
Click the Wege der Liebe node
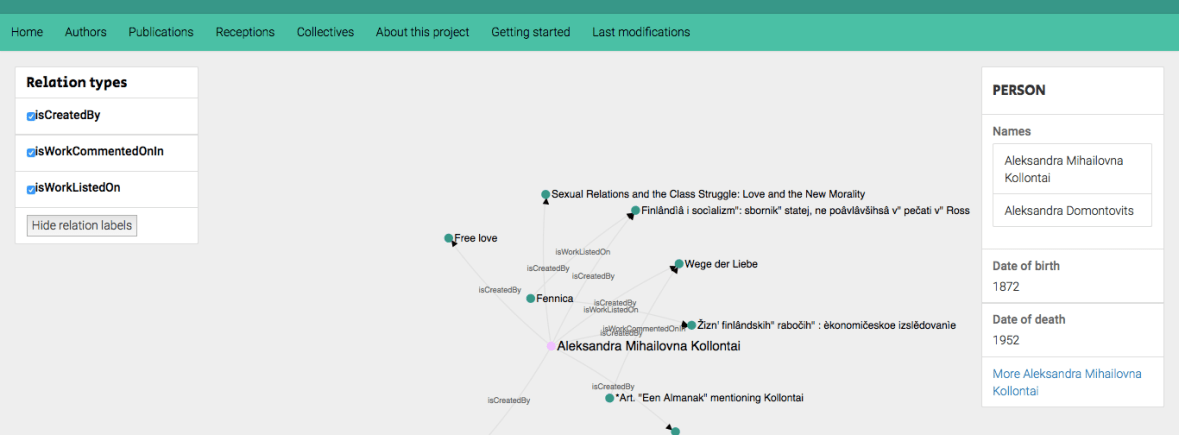click(x=679, y=264)
